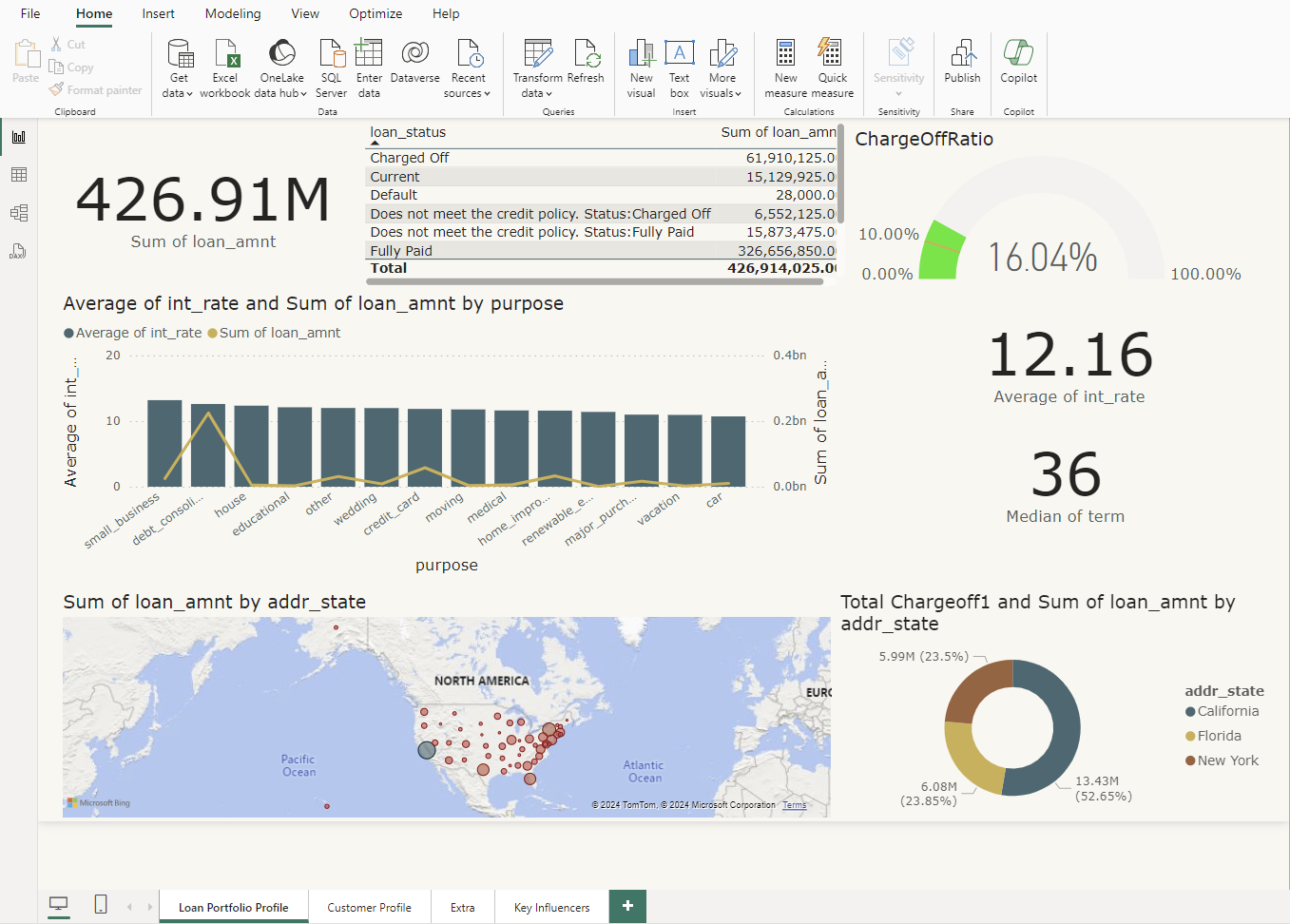
Task: Open the File menu
Action: tap(30, 13)
